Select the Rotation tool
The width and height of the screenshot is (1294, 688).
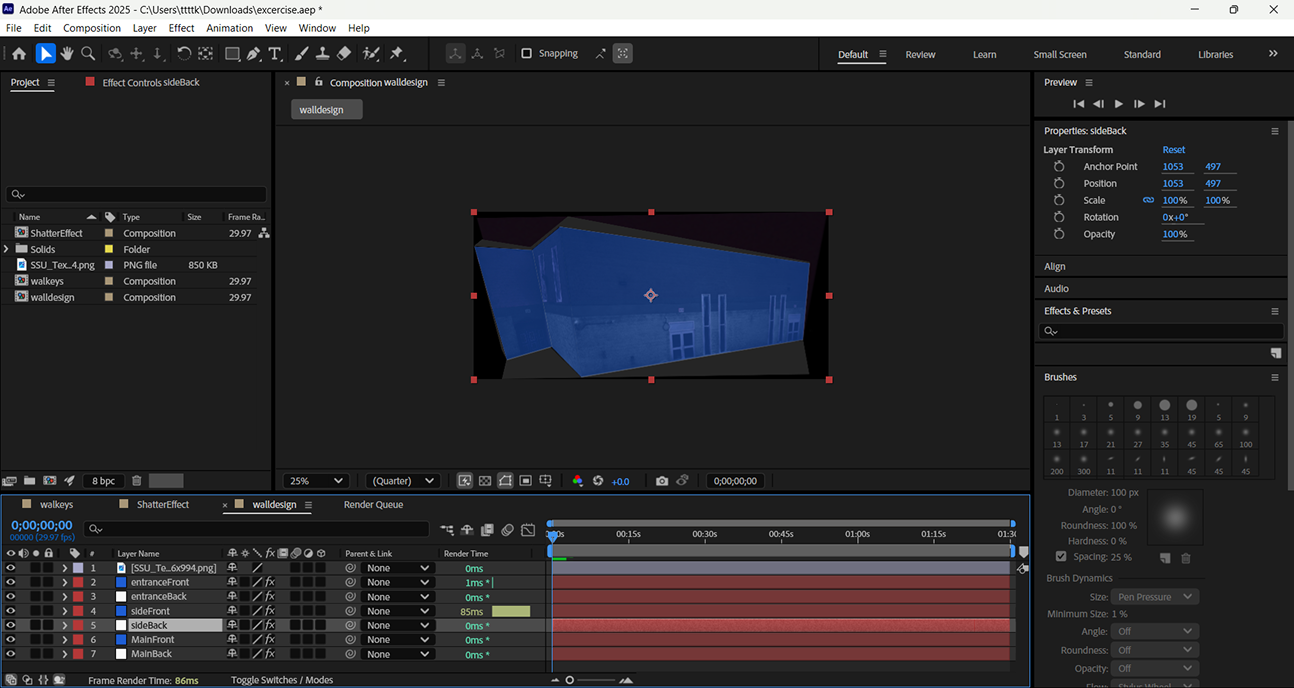tap(184, 53)
